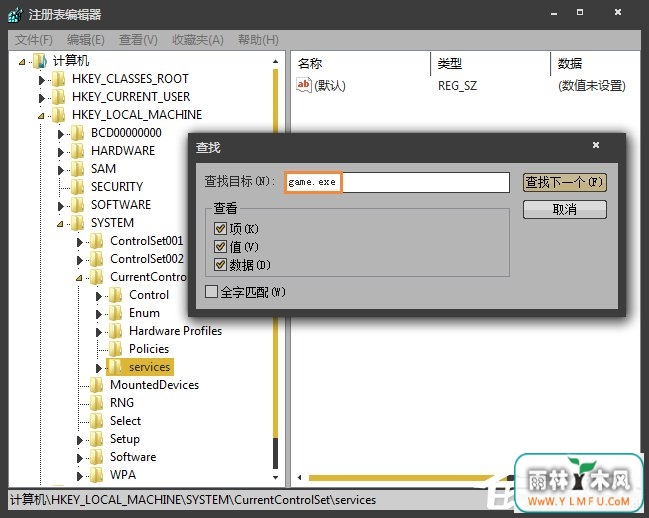Click the Setup folder icon
This screenshot has height=518, width=649.
[x=96, y=439]
